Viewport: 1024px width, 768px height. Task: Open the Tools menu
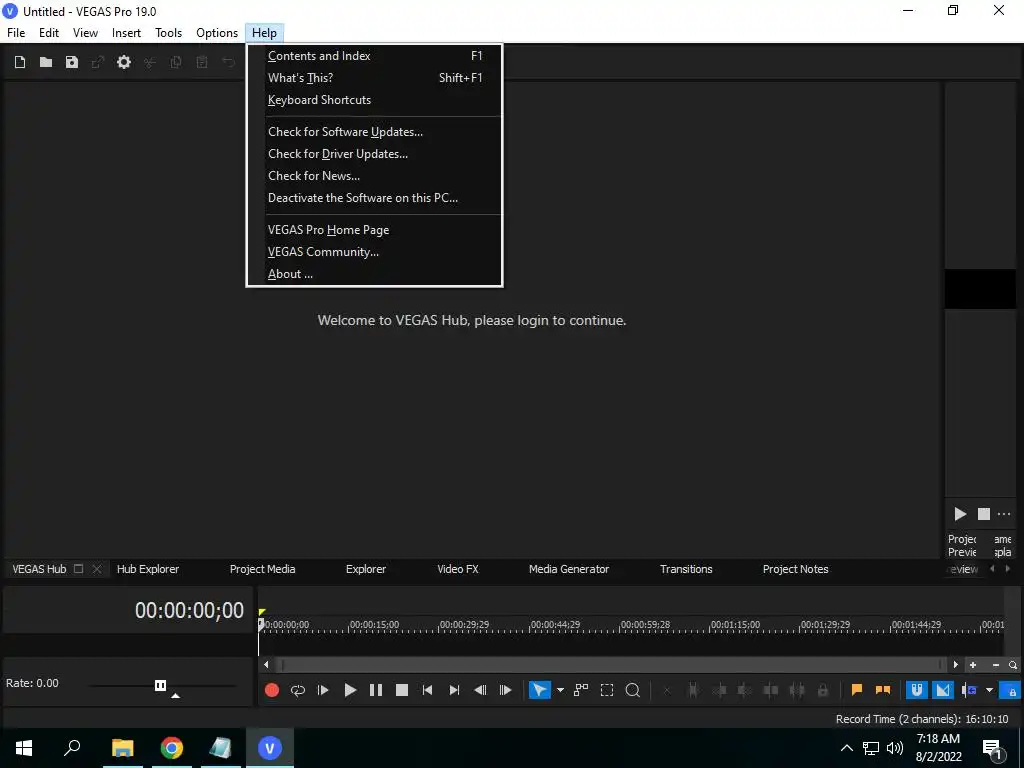[168, 33]
